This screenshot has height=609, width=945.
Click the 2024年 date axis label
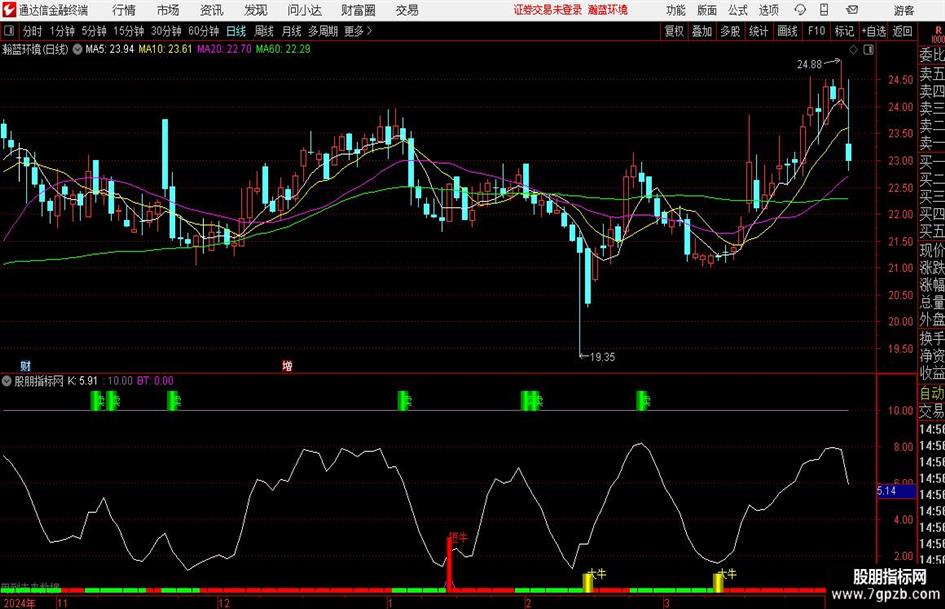19,603
